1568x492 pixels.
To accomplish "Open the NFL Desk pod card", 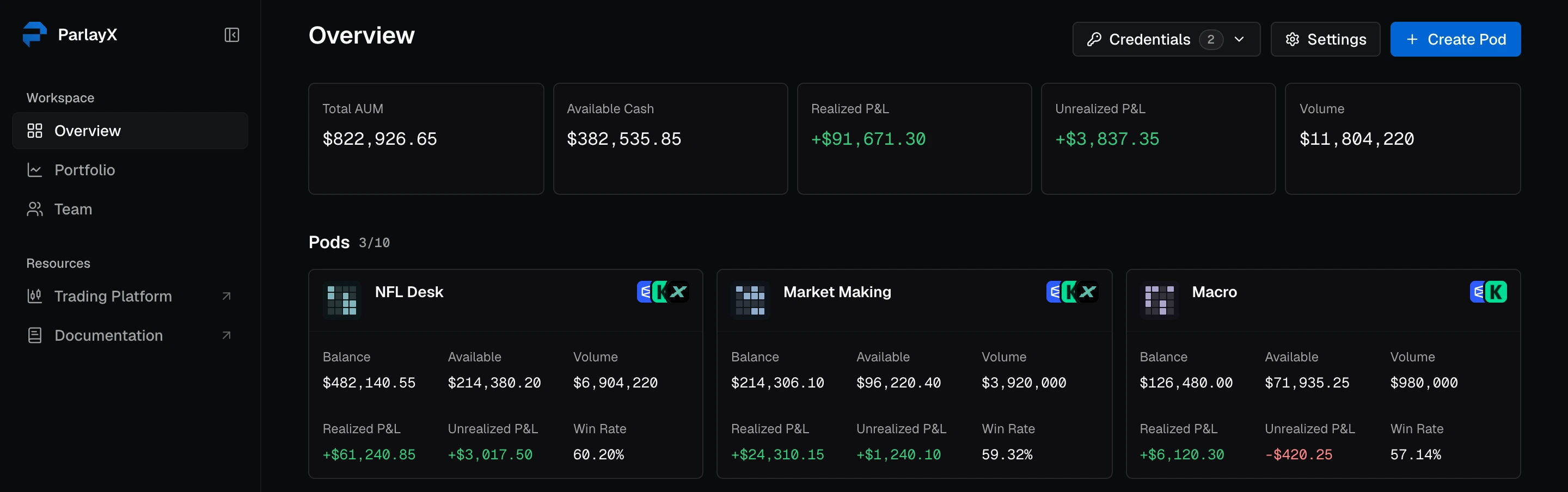I will (505, 373).
